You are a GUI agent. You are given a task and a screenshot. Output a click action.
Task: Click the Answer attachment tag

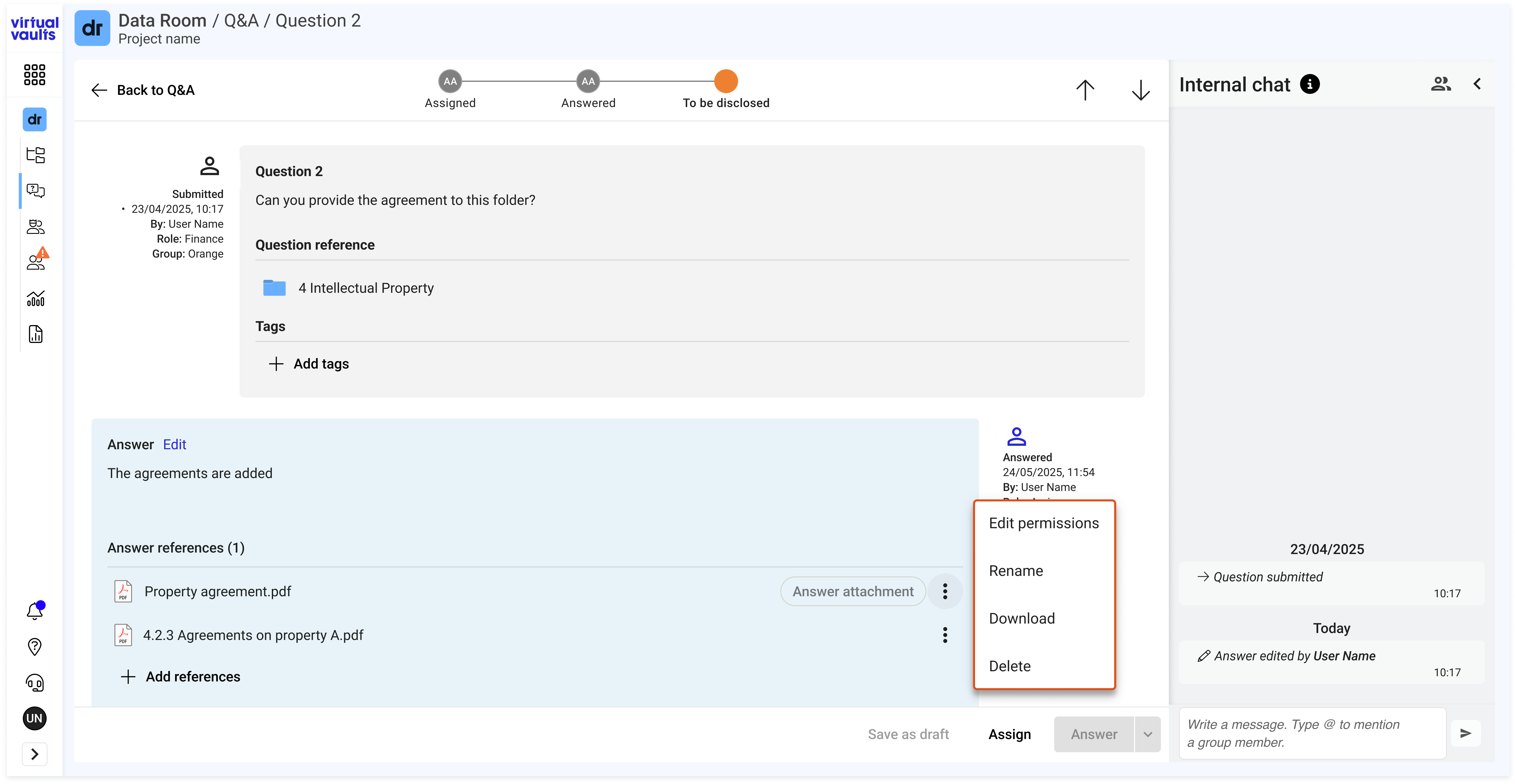853,591
